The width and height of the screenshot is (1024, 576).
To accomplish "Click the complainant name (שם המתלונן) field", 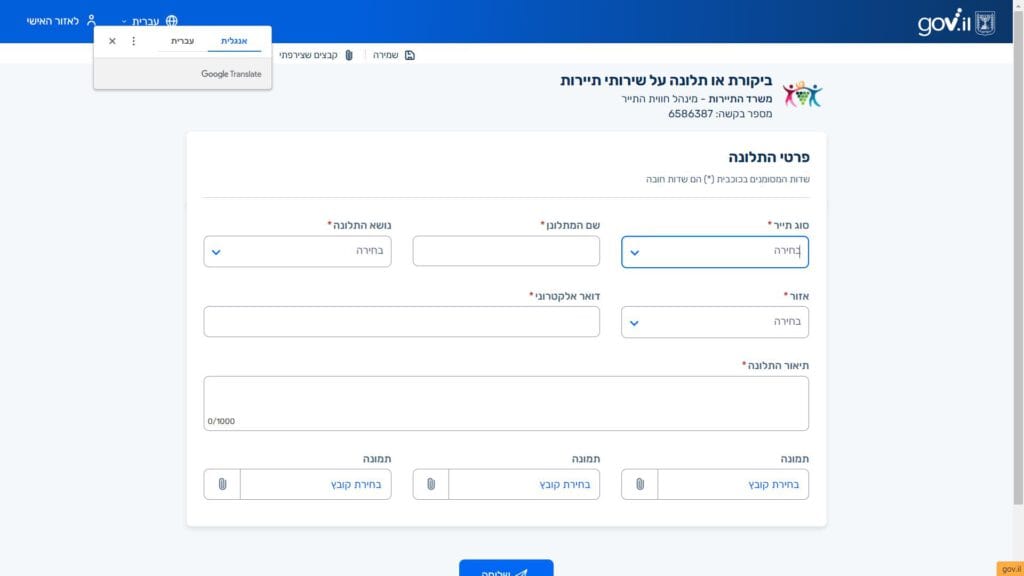I will tap(506, 251).
